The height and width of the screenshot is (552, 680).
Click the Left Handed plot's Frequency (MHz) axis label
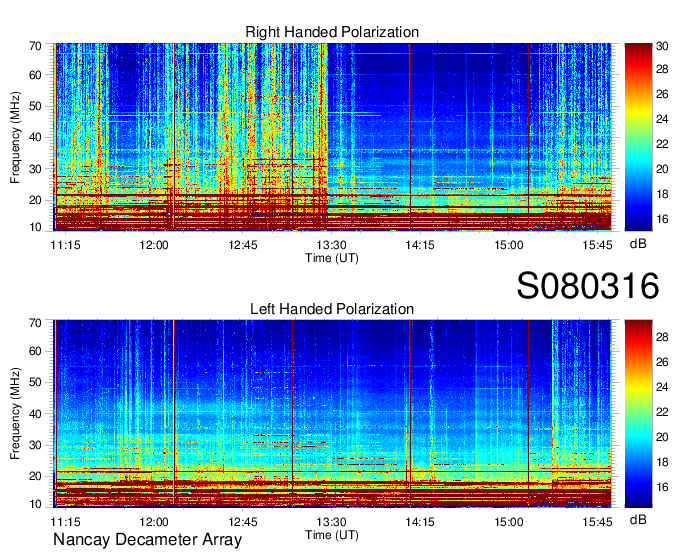(15, 414)
